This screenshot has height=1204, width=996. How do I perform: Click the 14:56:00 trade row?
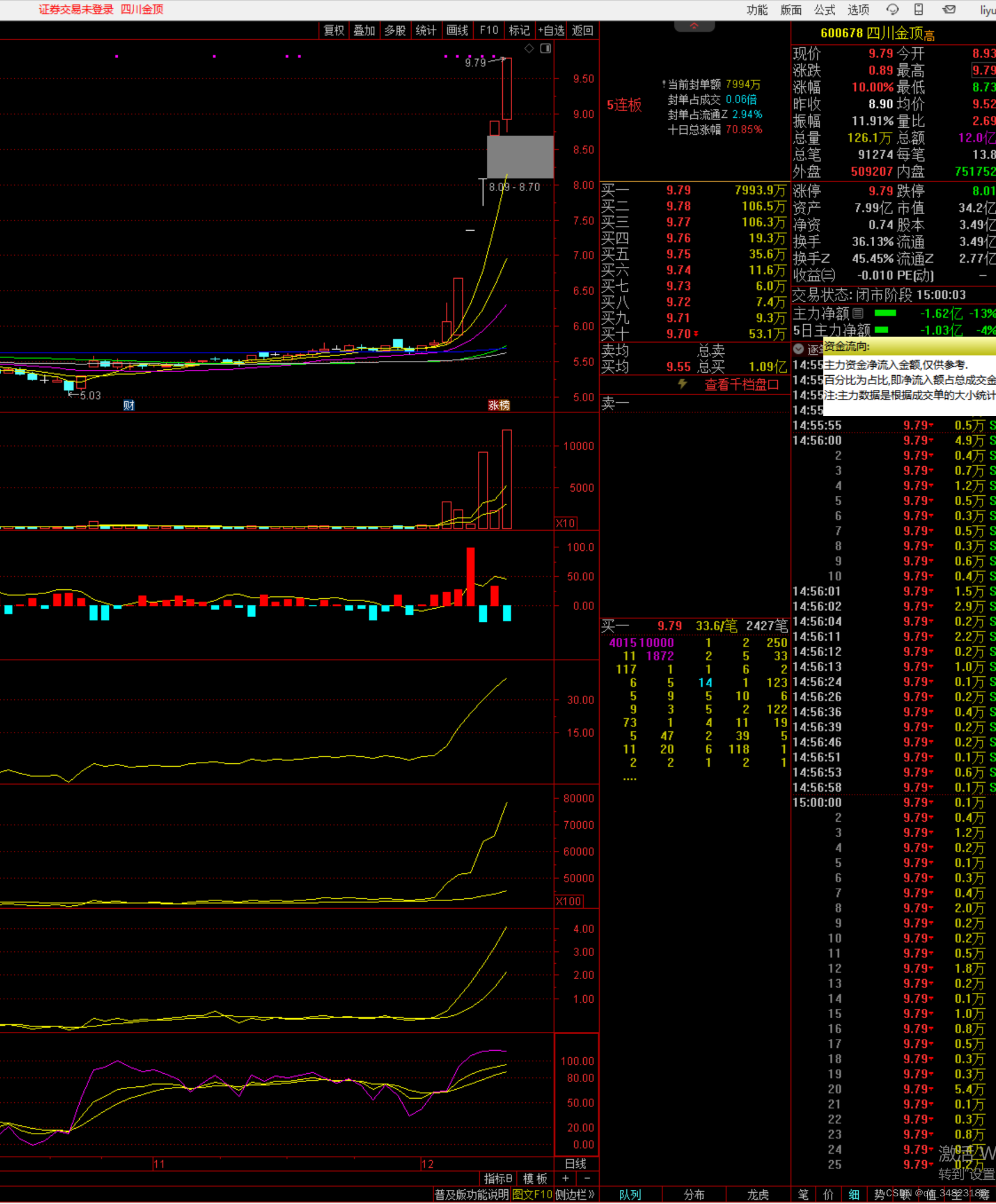pos(893,440)
